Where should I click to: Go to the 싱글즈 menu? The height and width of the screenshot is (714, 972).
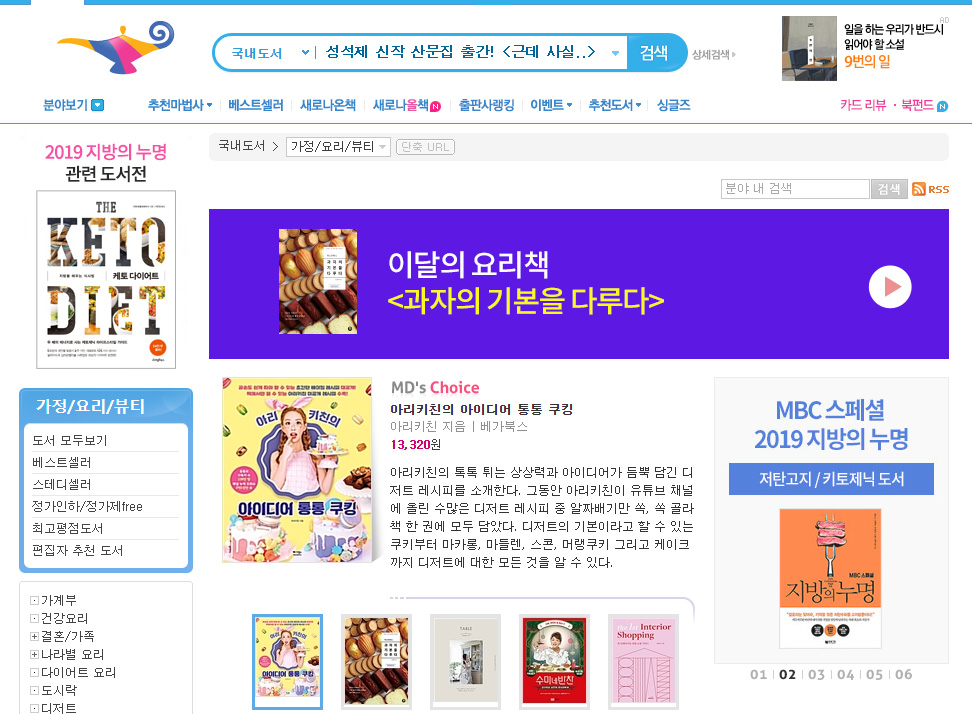click(x=674, y=105)
